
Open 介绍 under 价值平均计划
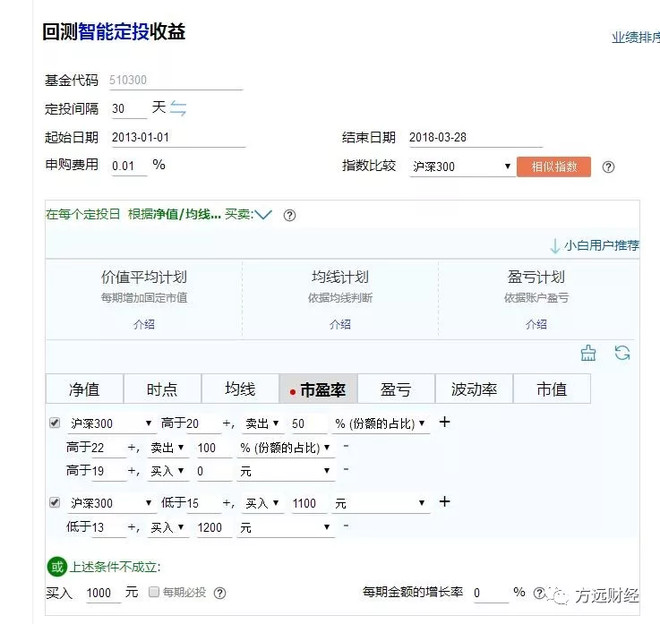coord(144,324)
